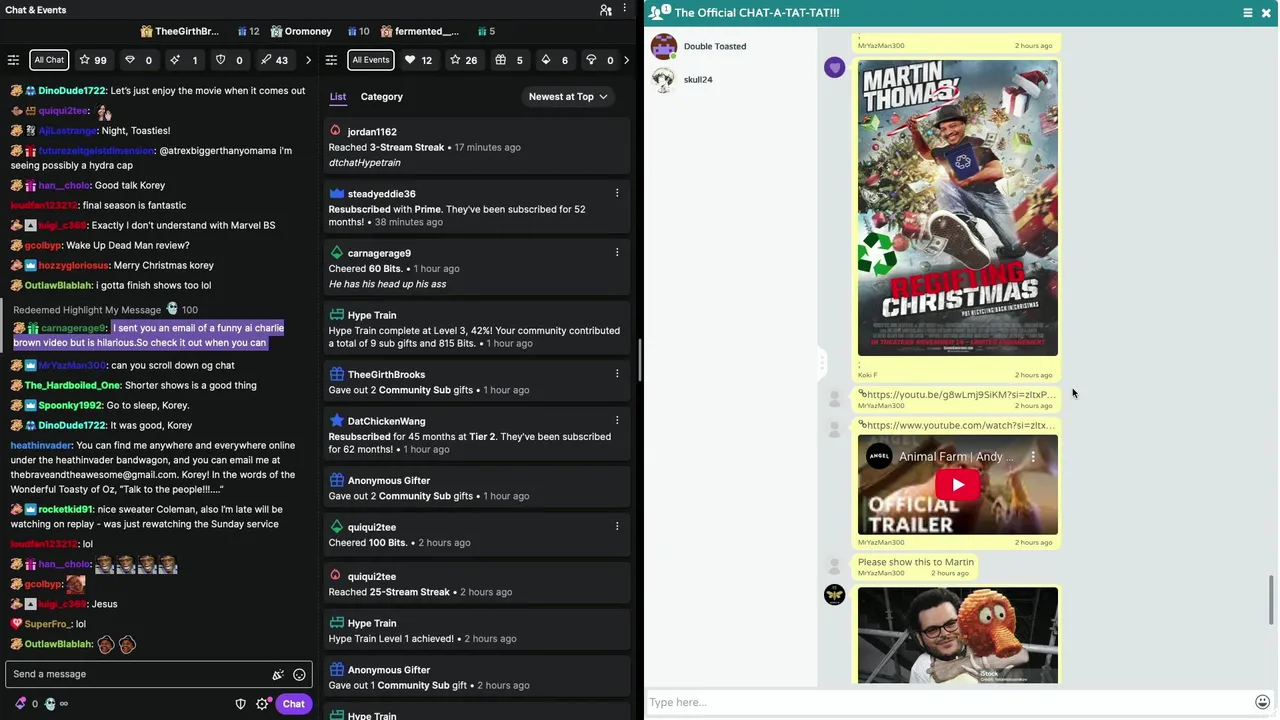This screenshot has width=1280, height=720.
Task: Switch to the List tab
Action: click(338, 97)
